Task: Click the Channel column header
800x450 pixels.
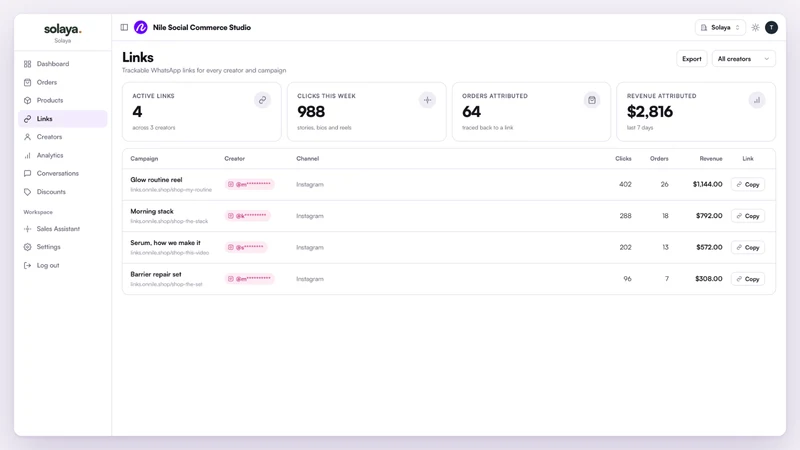Action: pyautogui.click(x=308, y=159)
